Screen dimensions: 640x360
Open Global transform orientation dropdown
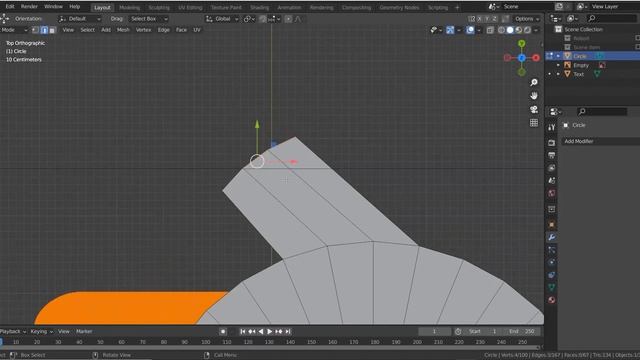click(x=222, y=19)
